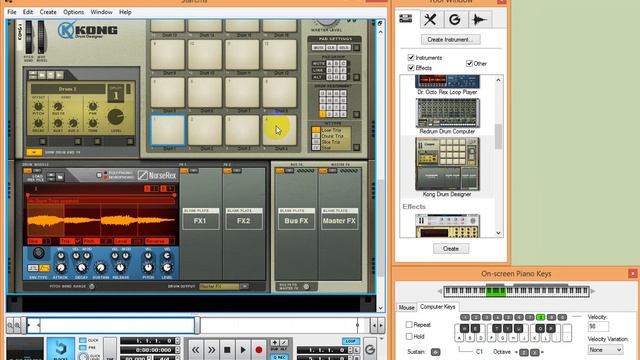Click the Kong drum panel Decay knob
Screen dimensions: 640x360
[38, 122]
